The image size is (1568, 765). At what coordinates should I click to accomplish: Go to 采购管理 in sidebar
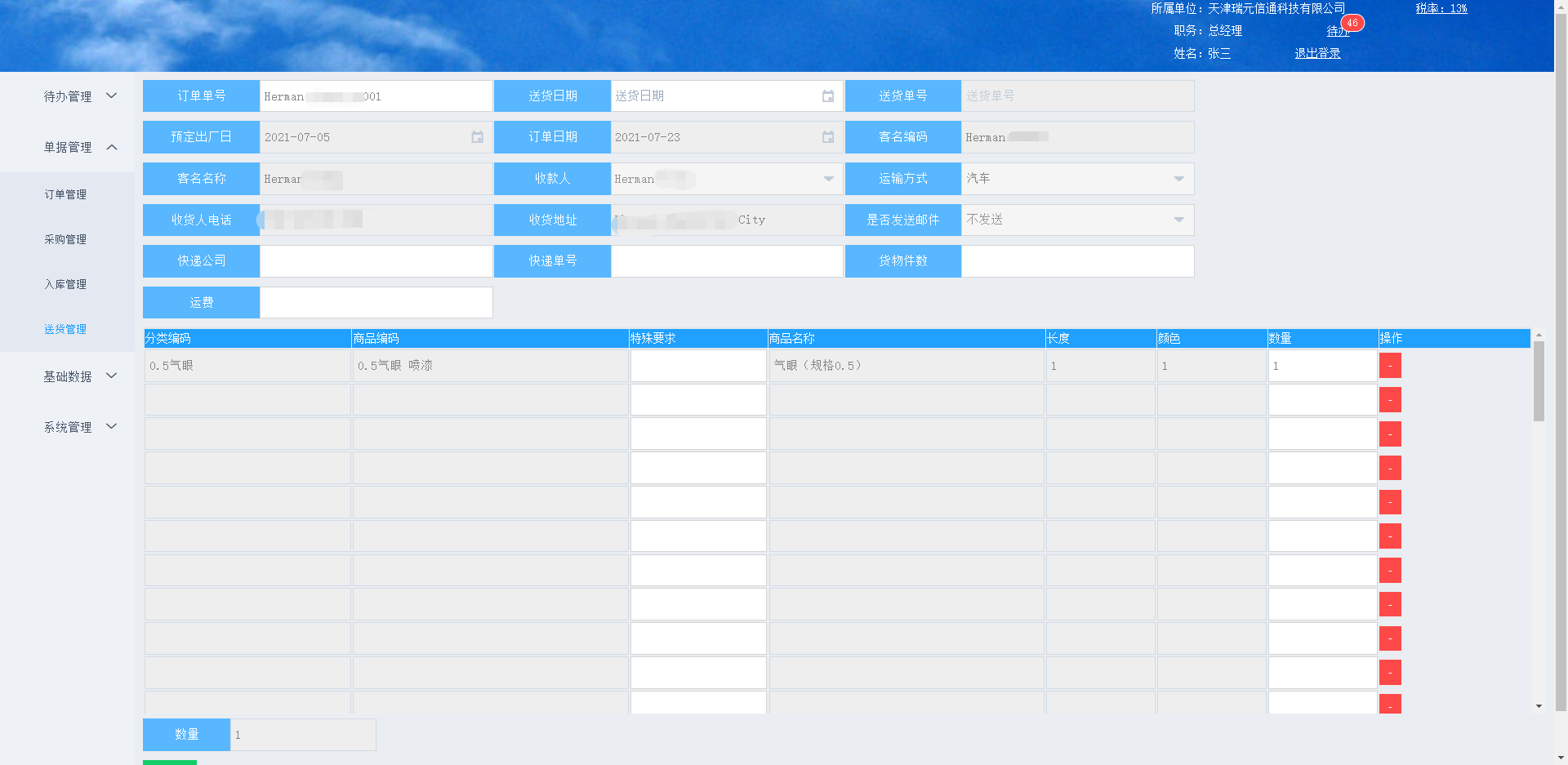pos(65,239)
